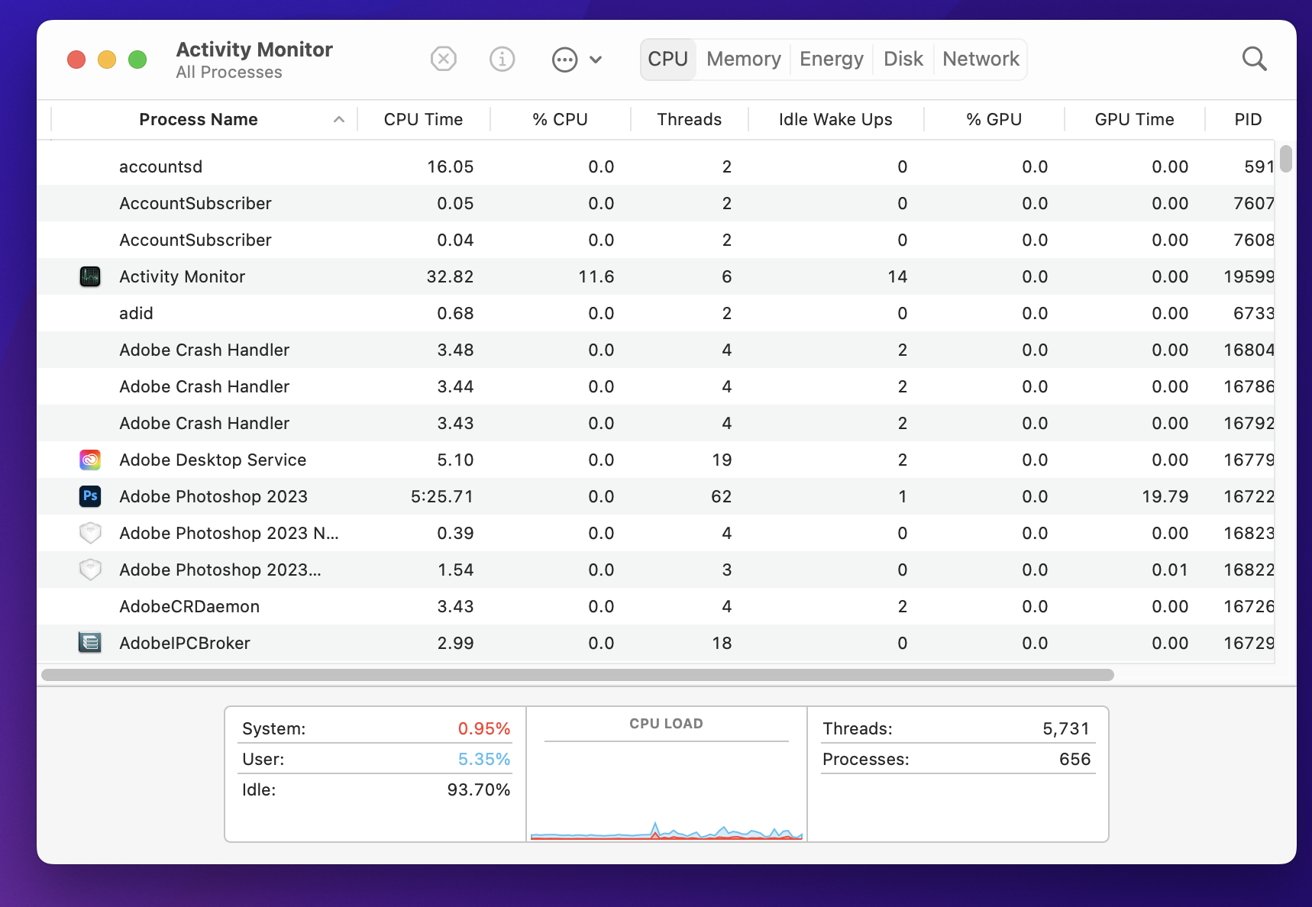Sort by % CPU column
This screenshot has width=1312, height=907.
(560, 119)
